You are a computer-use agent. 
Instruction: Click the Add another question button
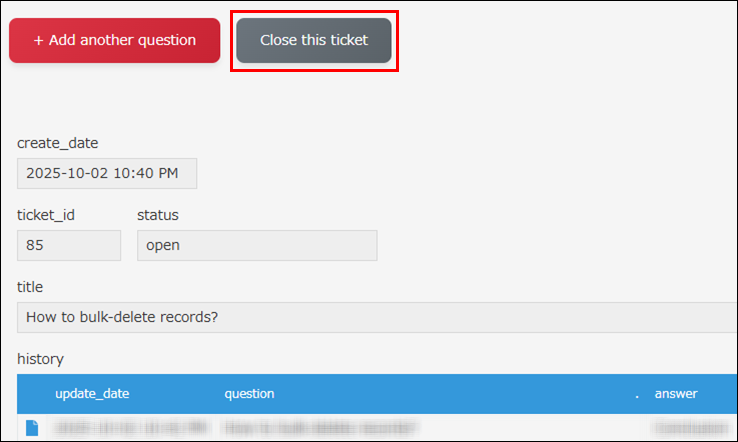[114, 41]
